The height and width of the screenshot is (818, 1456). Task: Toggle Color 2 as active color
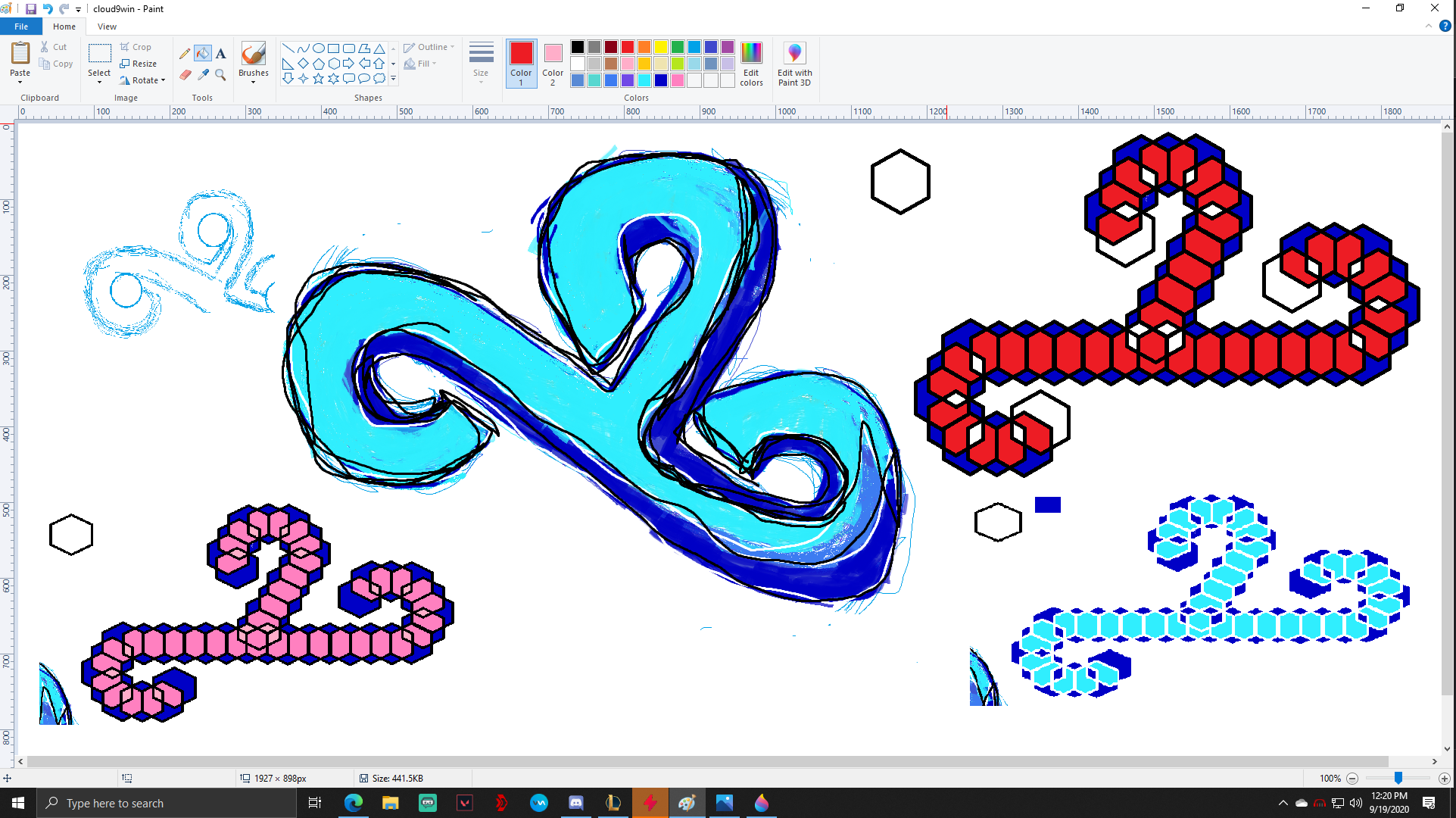tap(553, 64)
